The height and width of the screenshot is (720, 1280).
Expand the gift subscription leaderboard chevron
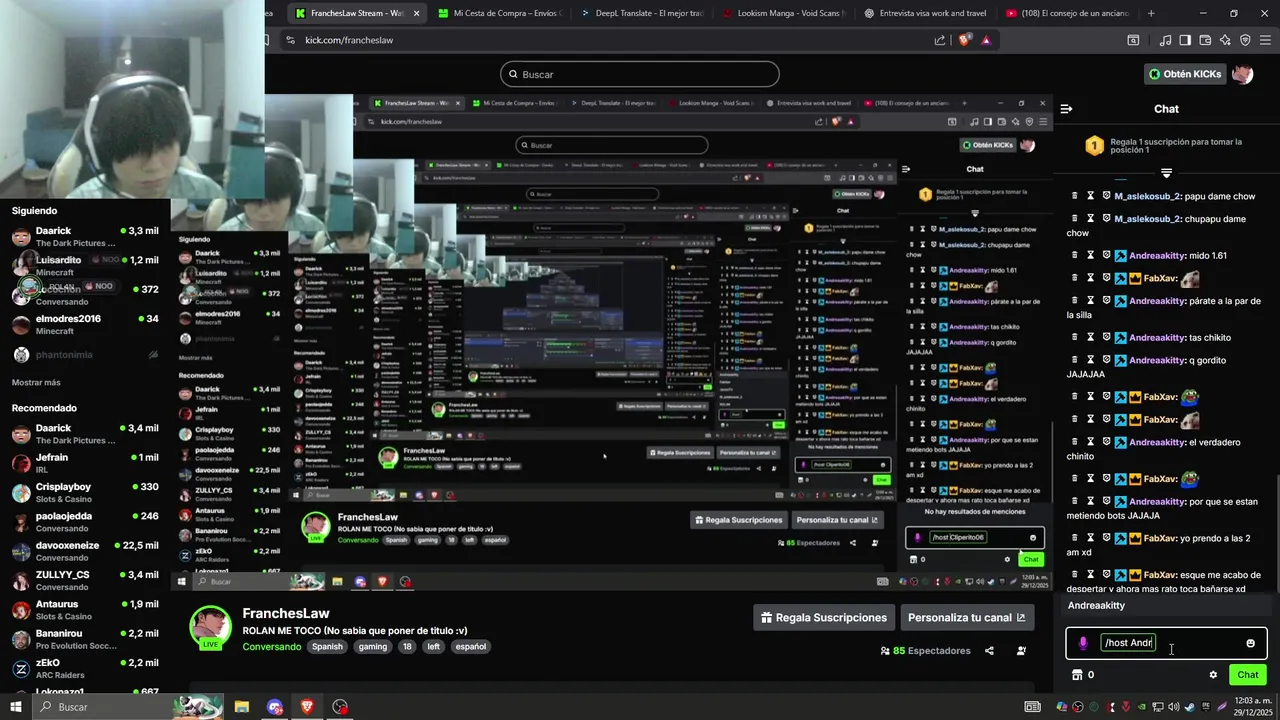point(1166,174)
